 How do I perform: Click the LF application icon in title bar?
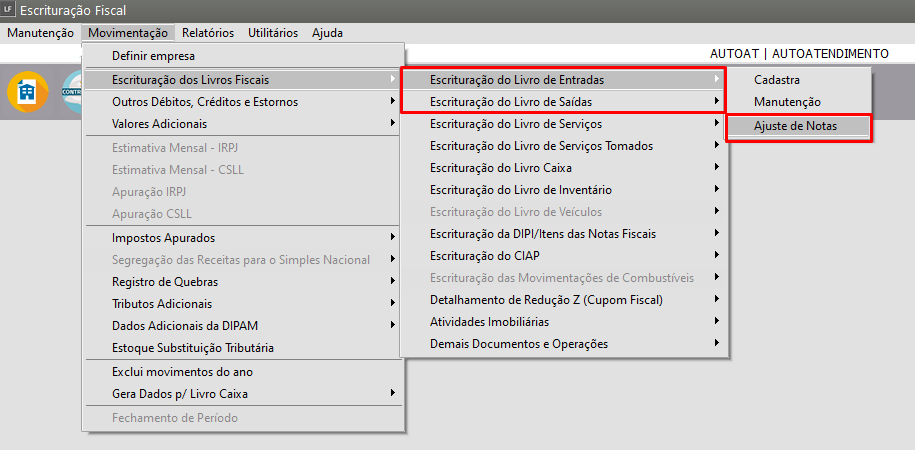click(11, 10)
